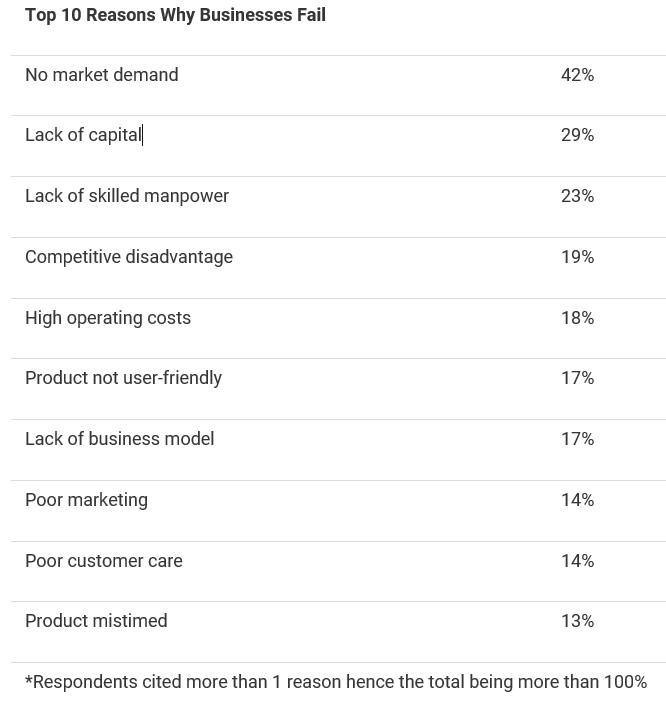The height and width of the screenshot is (713, 666).
Task: Click the 'No market demand' cell
Action: [102, 75]
